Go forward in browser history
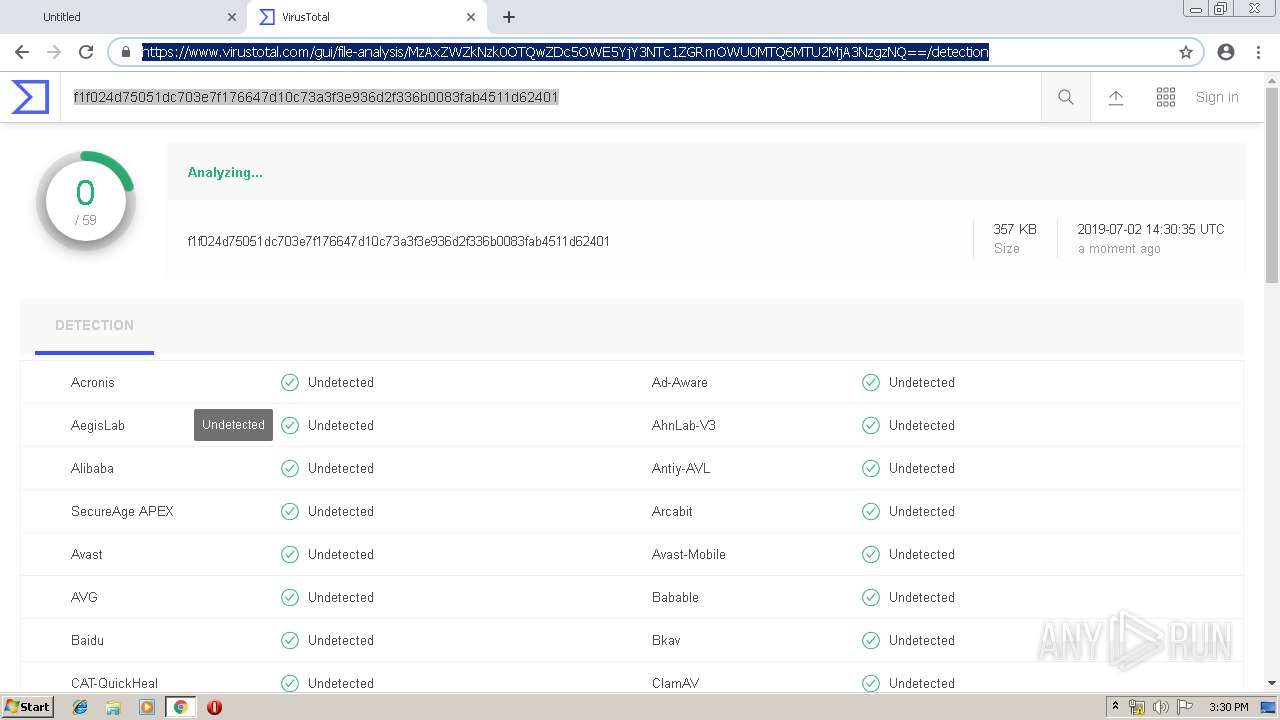Image resolution: width=1280 pixels, height=720 pixels. pyautogui.click(x=54, y=52)
